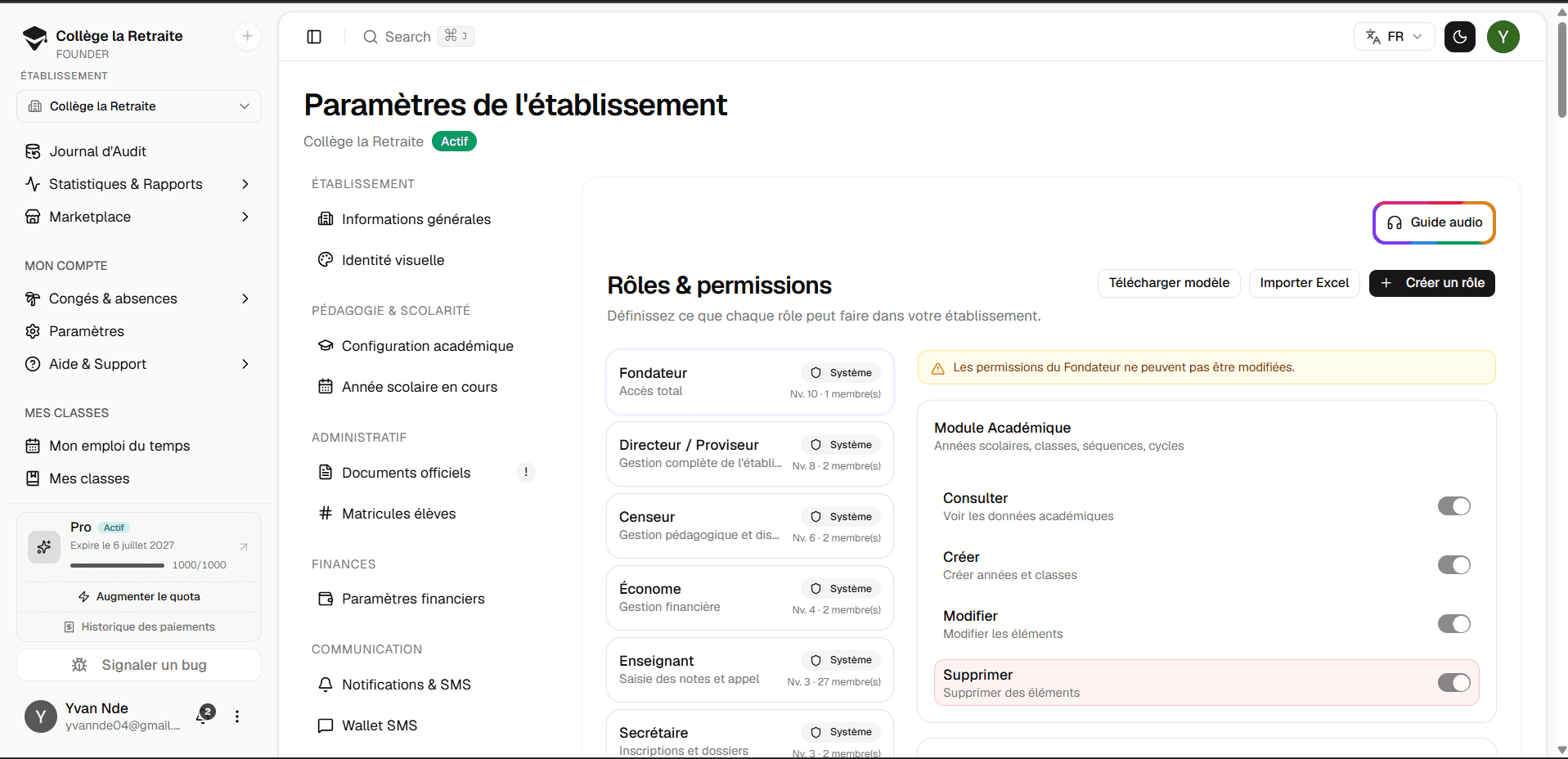Click the Mes classes book icon
The width and height of the screenshot is (1568, 759).
coord(33,478)
